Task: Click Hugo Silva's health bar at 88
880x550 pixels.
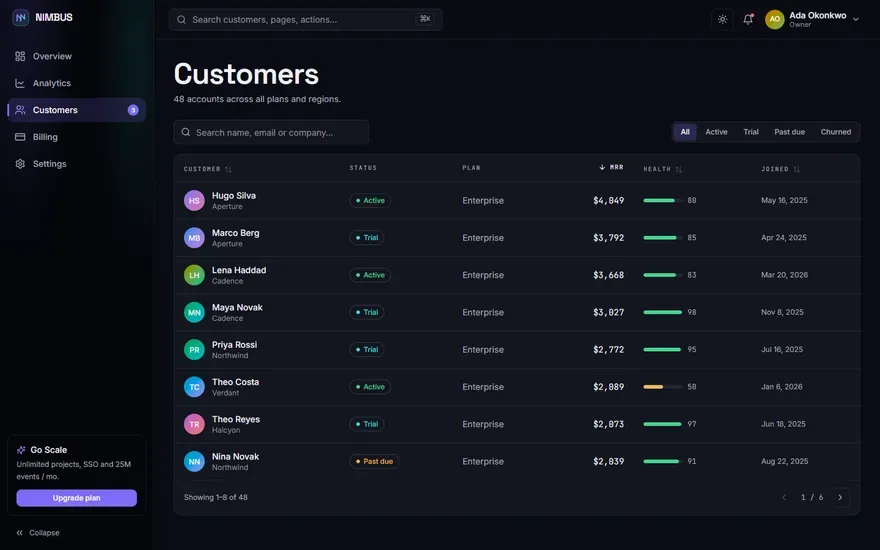Action: pos(662,200)
